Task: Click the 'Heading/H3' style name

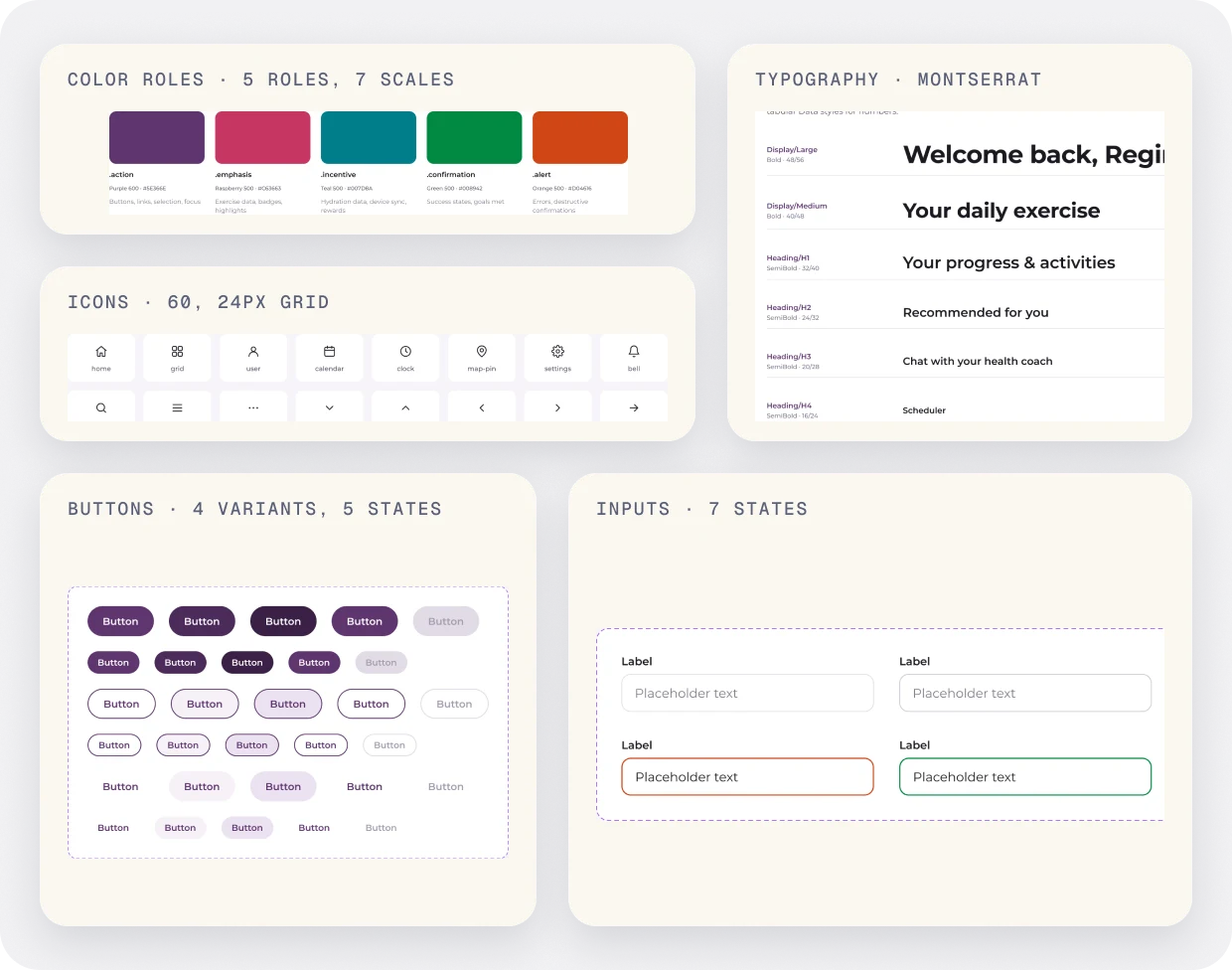Action: pyautogui.click(x=789, y=357)
